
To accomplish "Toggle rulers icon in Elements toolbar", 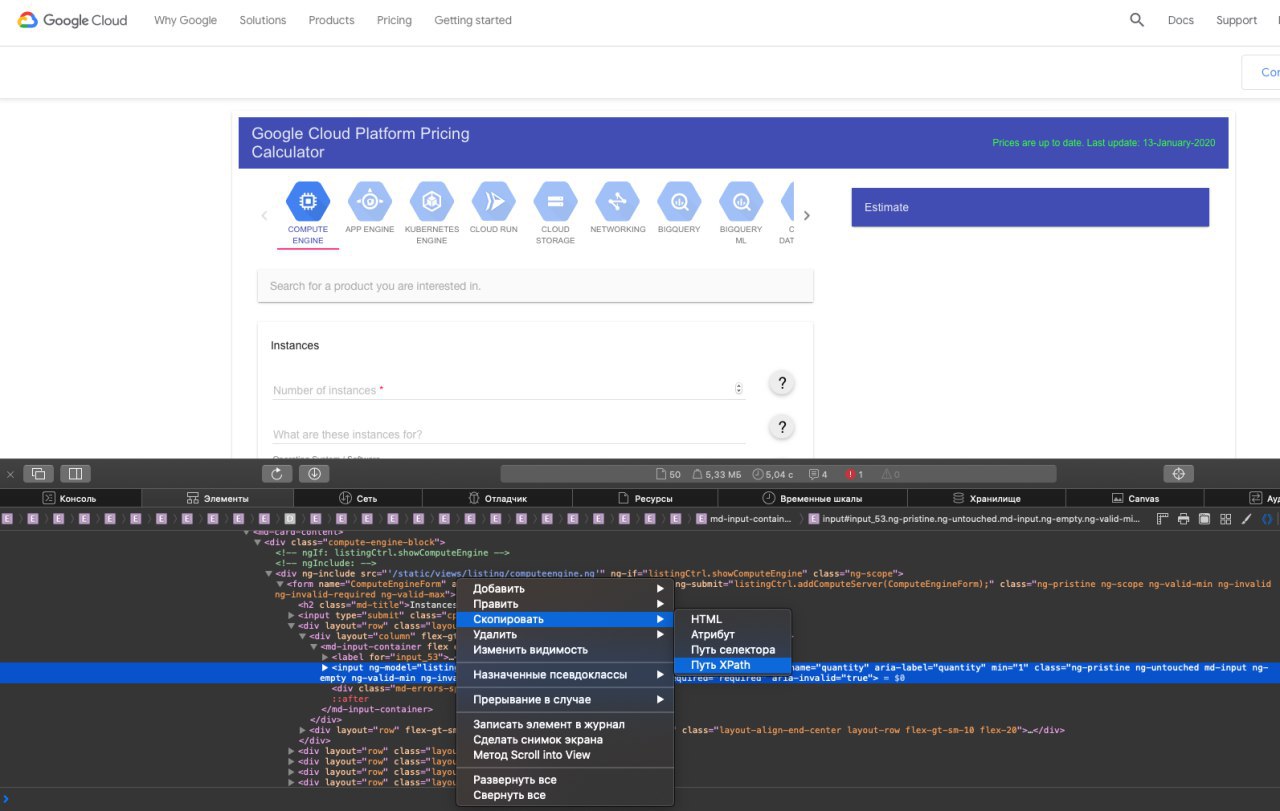I will 1163,519.
